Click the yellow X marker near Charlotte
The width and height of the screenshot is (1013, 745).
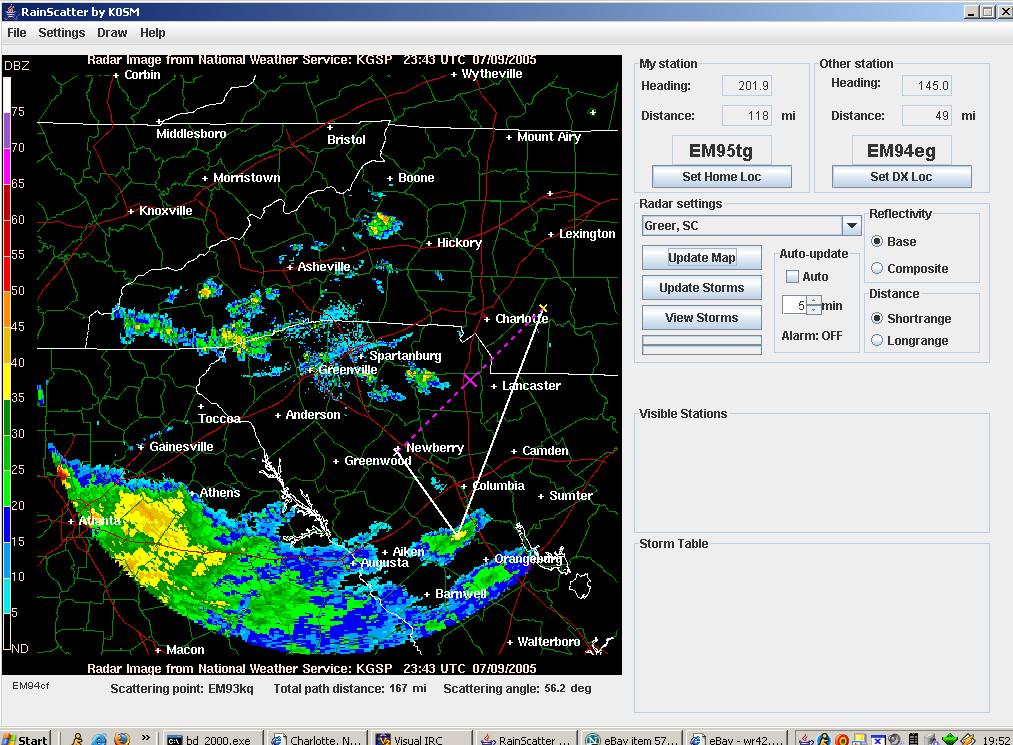tap(543, 308)
